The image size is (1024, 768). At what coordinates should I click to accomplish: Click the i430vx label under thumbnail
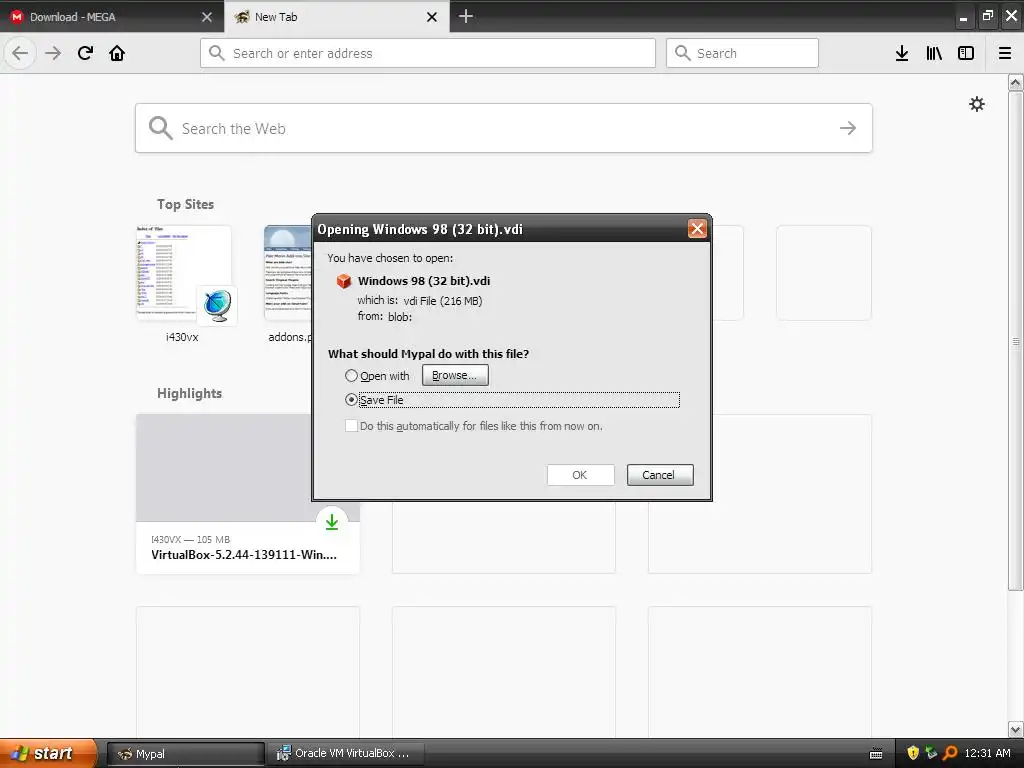click(182, 337)
